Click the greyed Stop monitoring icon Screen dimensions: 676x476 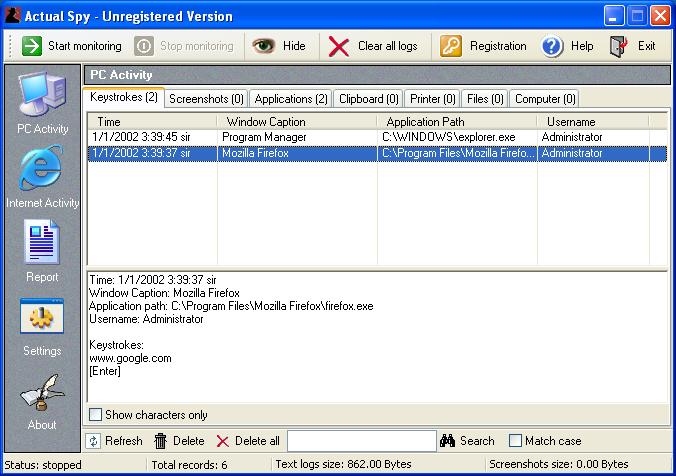144,46
